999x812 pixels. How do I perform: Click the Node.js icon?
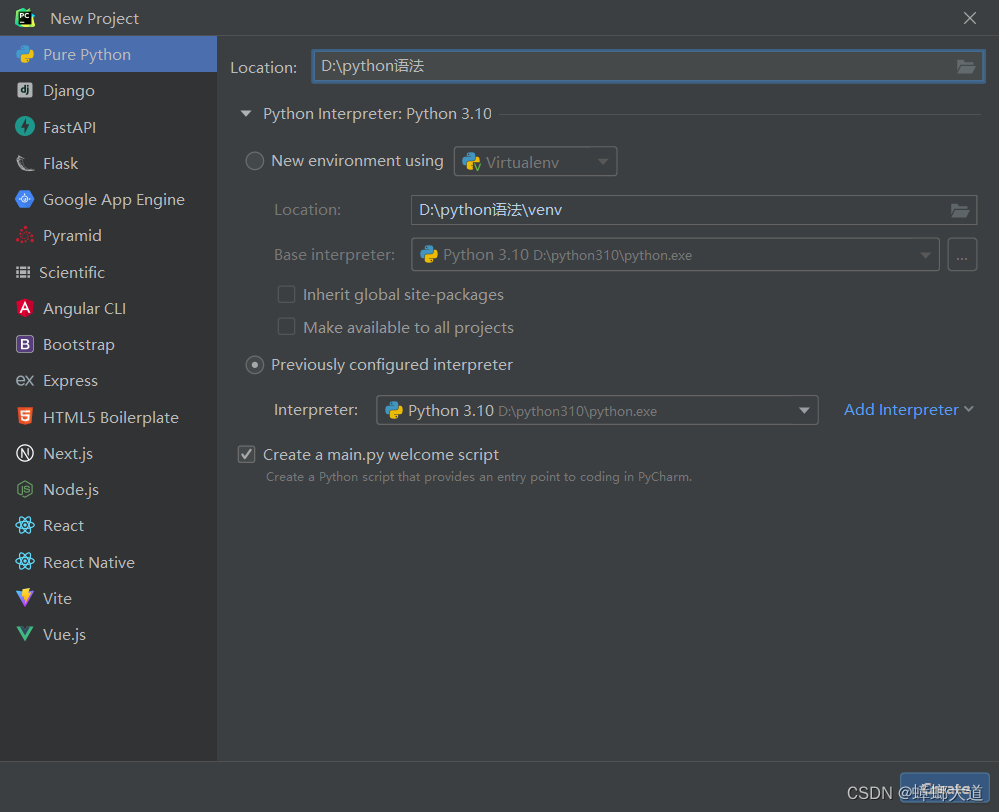(x=25, y=489)
